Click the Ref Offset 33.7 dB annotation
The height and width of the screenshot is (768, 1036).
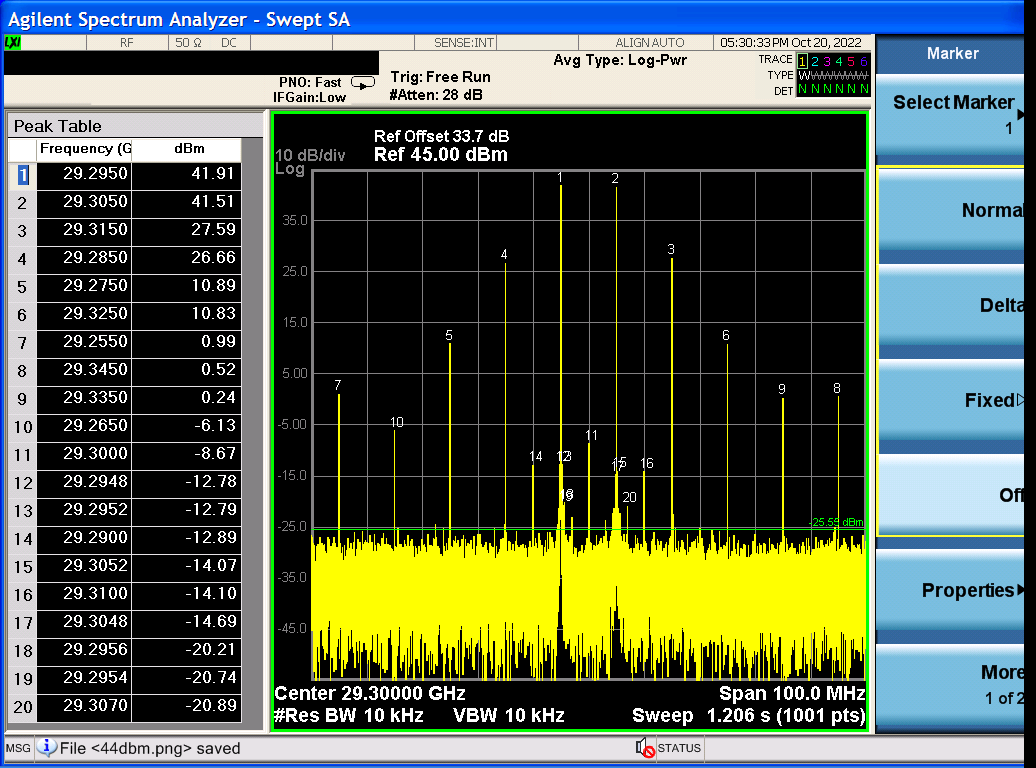(441, 136)
